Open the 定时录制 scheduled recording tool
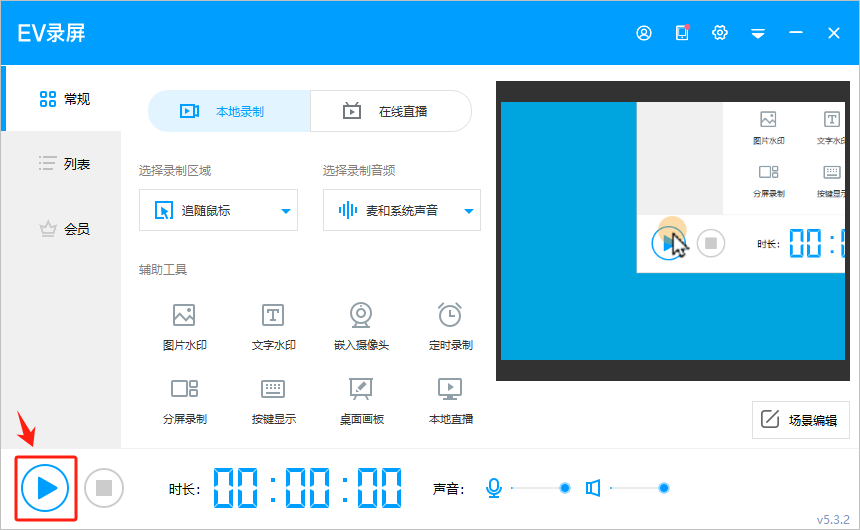860x530 pixels. coord(450,325)
